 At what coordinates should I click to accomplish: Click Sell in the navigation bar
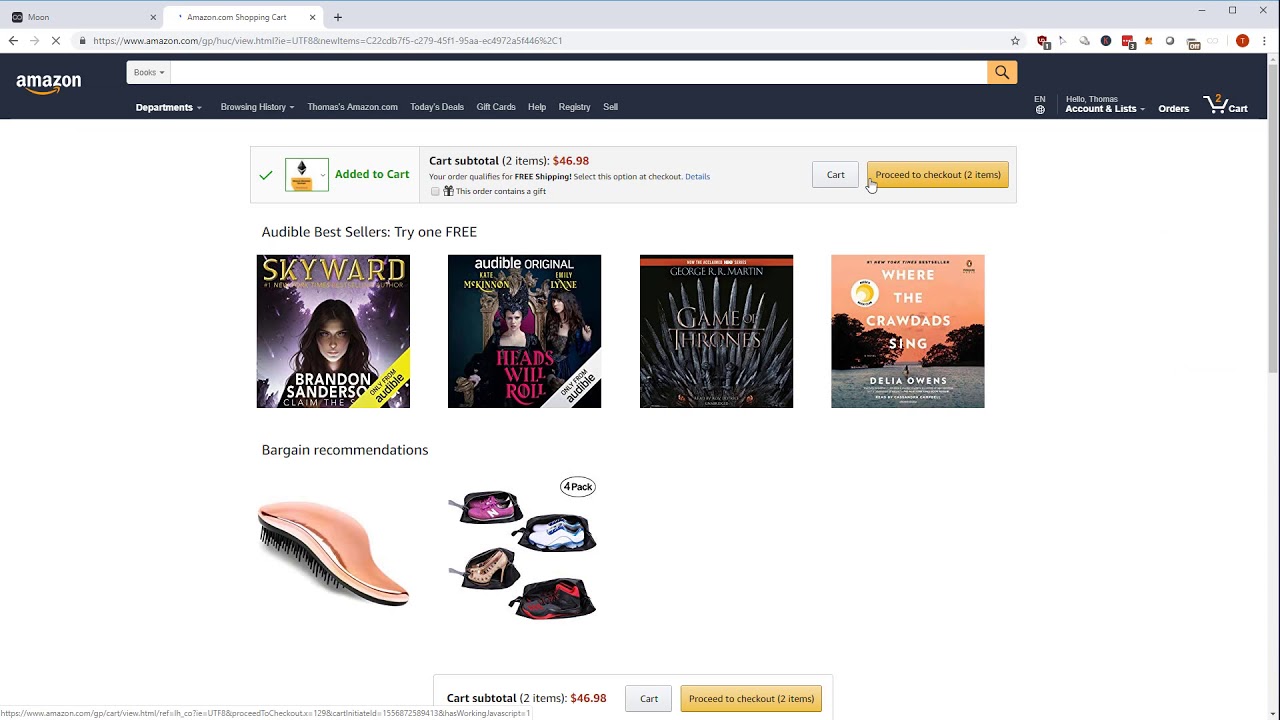point(610,107)
